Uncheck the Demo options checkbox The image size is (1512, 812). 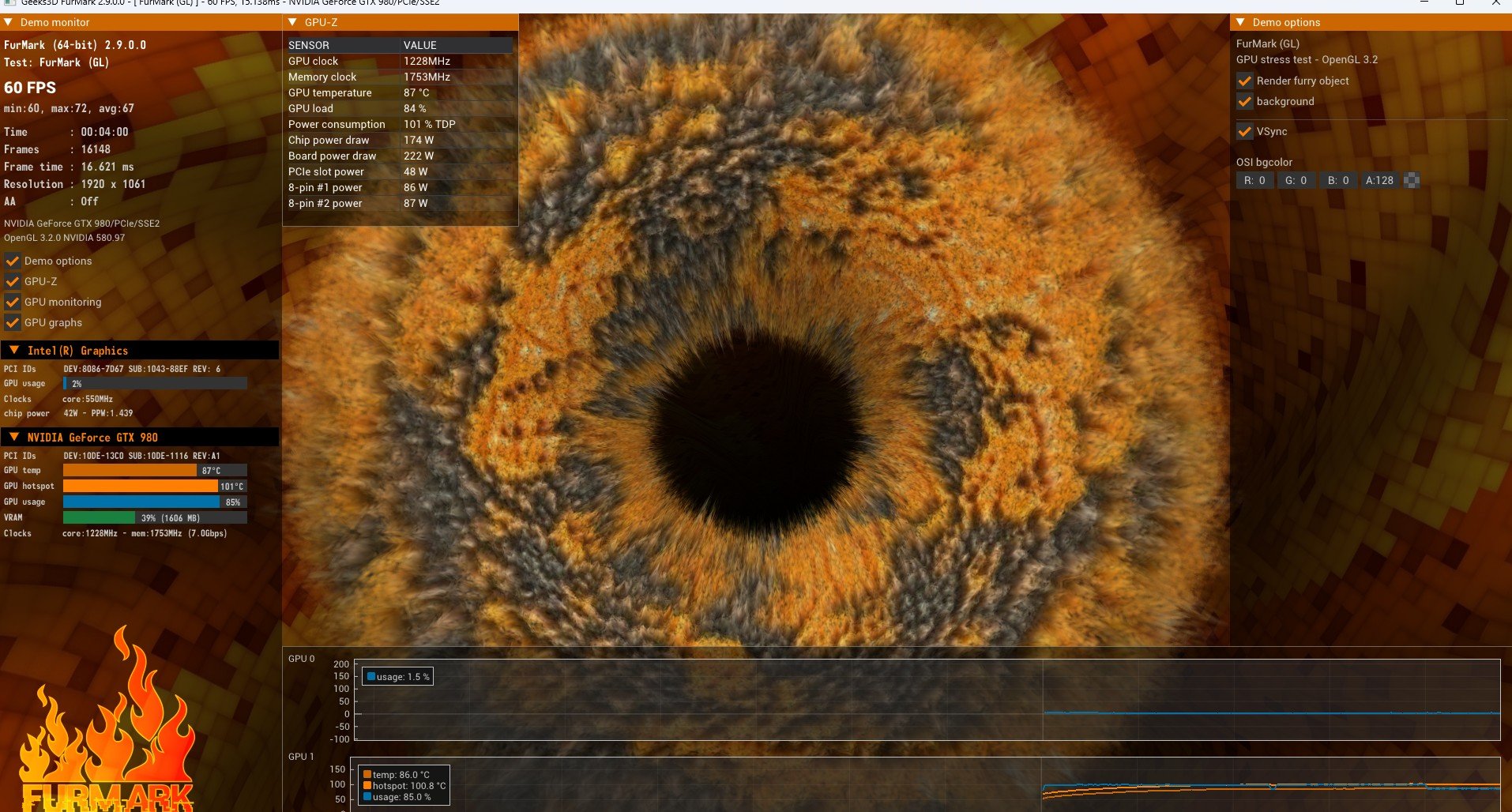pyautogui.click(x=13, y=261)
